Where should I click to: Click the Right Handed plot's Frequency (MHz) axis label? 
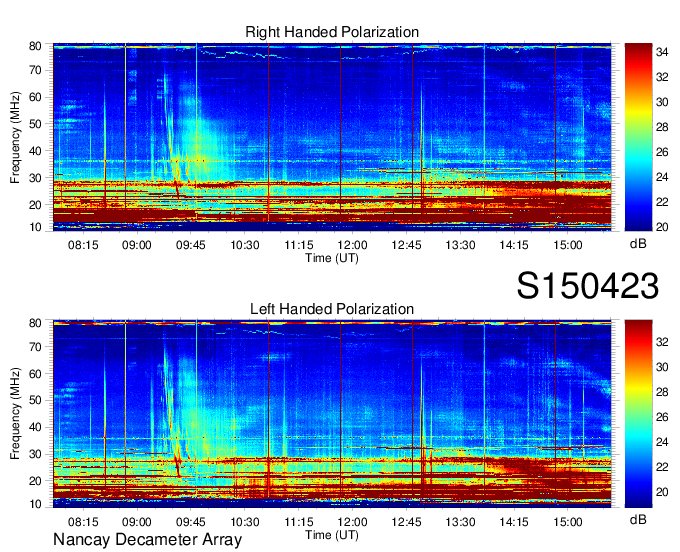[x=15, y=137]
